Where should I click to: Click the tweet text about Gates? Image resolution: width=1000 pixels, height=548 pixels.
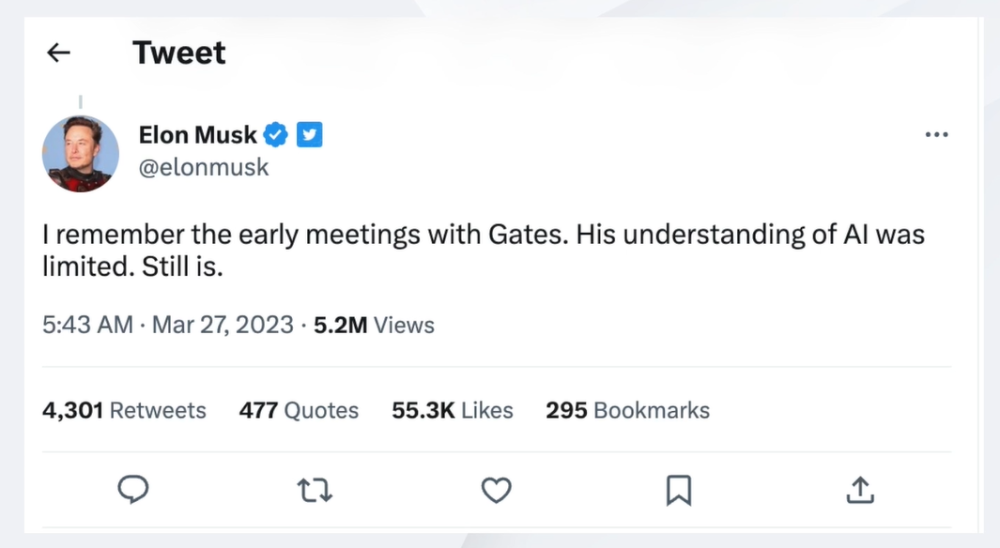click(x=483, y=249)
